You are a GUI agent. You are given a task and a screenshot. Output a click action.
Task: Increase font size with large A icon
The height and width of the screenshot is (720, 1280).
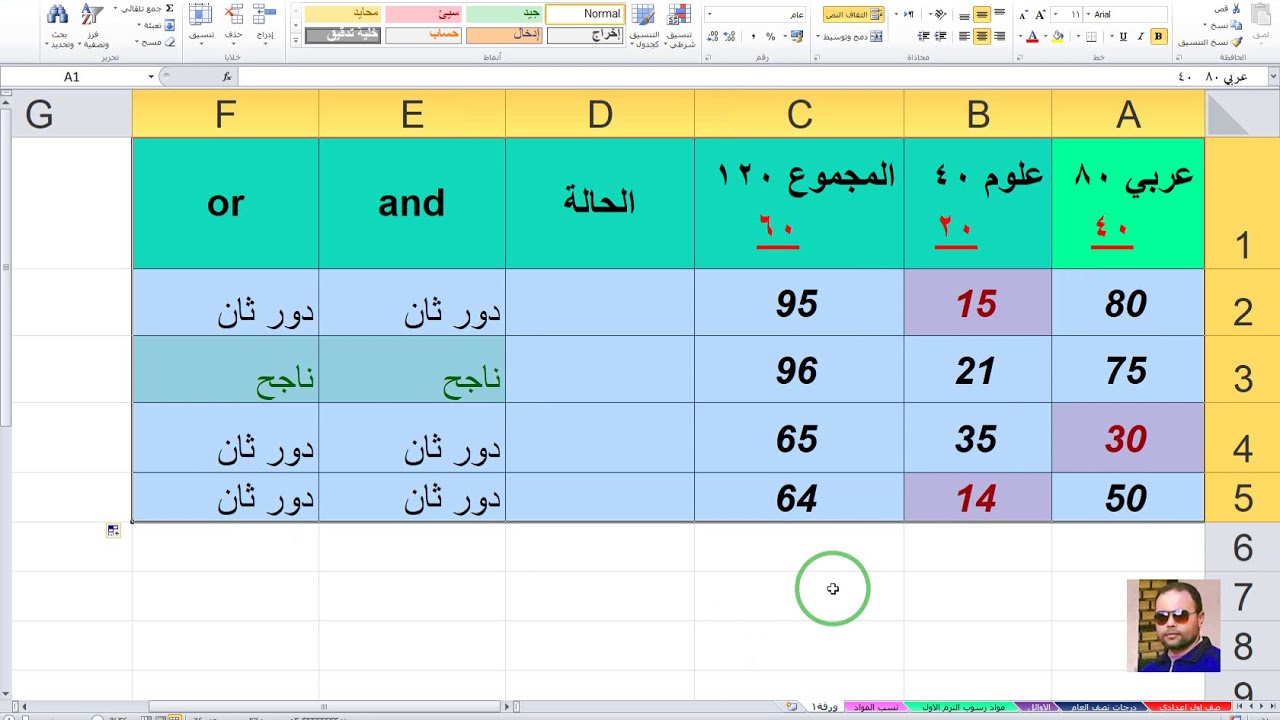(x=1040, y=14)
